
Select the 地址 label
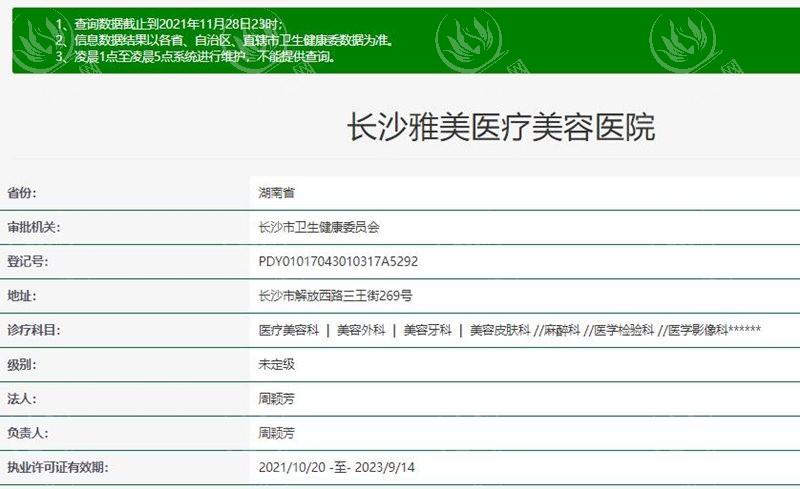click(21, 296)
